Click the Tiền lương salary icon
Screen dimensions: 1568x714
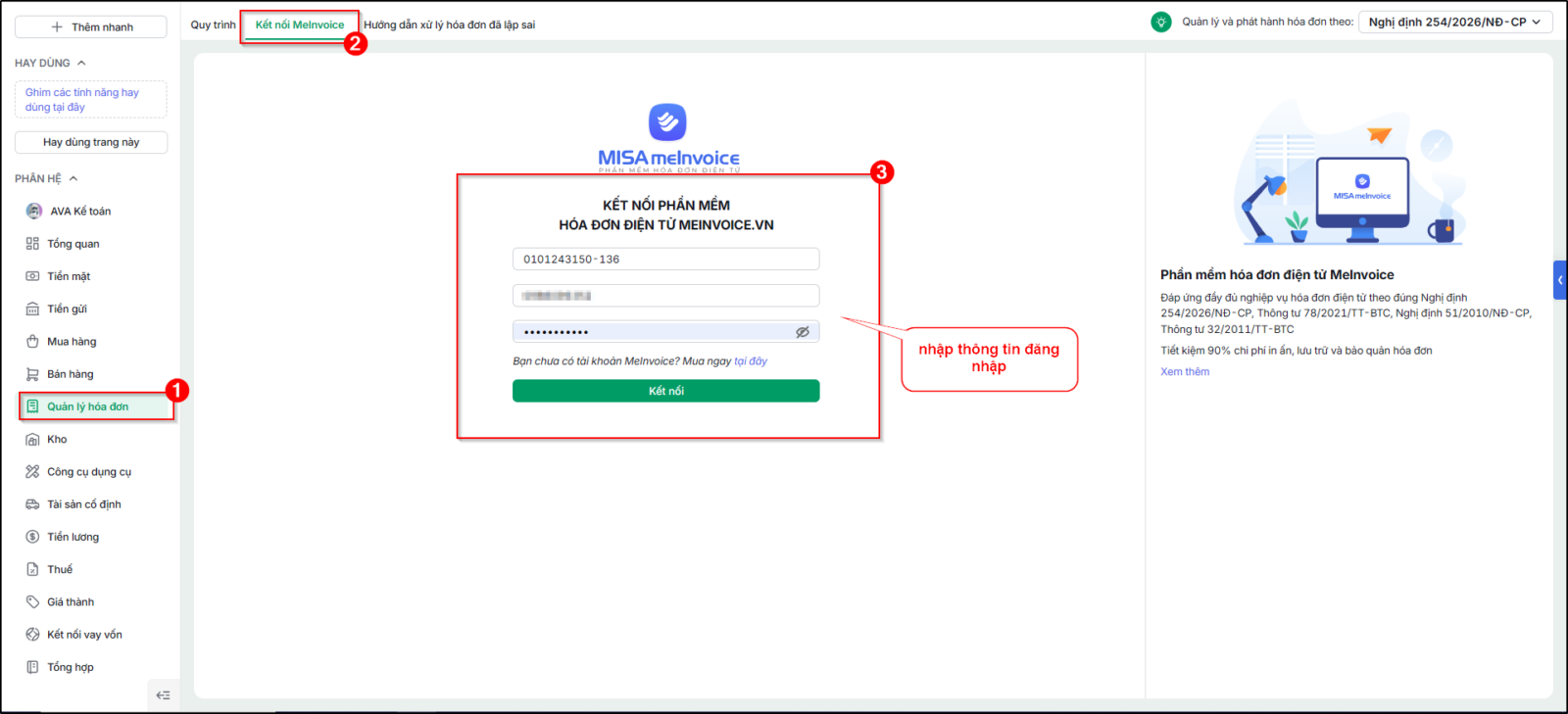coord(32,537)
